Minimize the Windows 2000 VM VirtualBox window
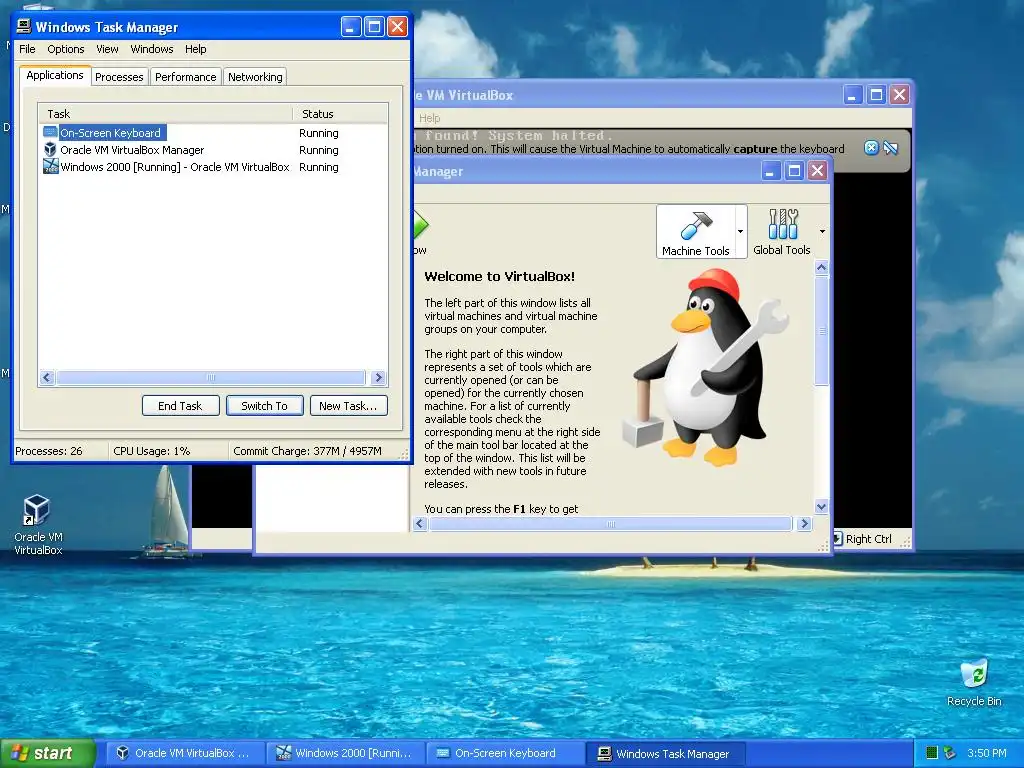Image resolution: width=1024 pixels, height=768 pixels. tap(852, 95)
